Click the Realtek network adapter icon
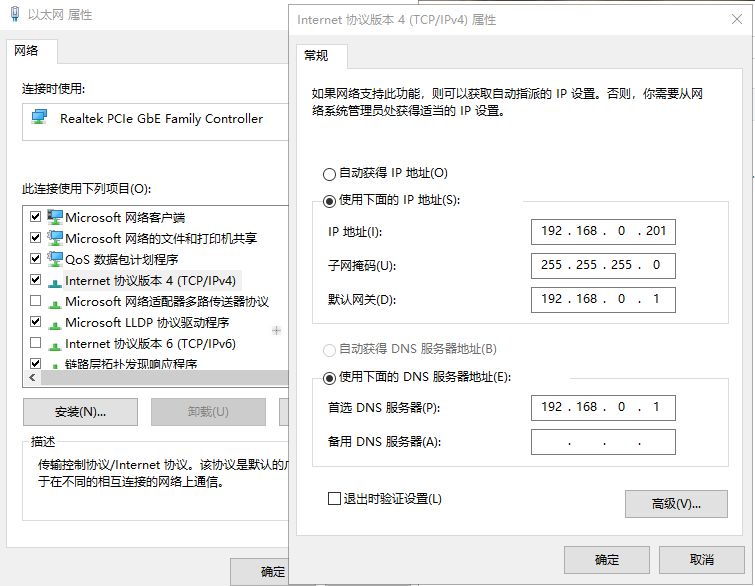 tap(39, 118)
